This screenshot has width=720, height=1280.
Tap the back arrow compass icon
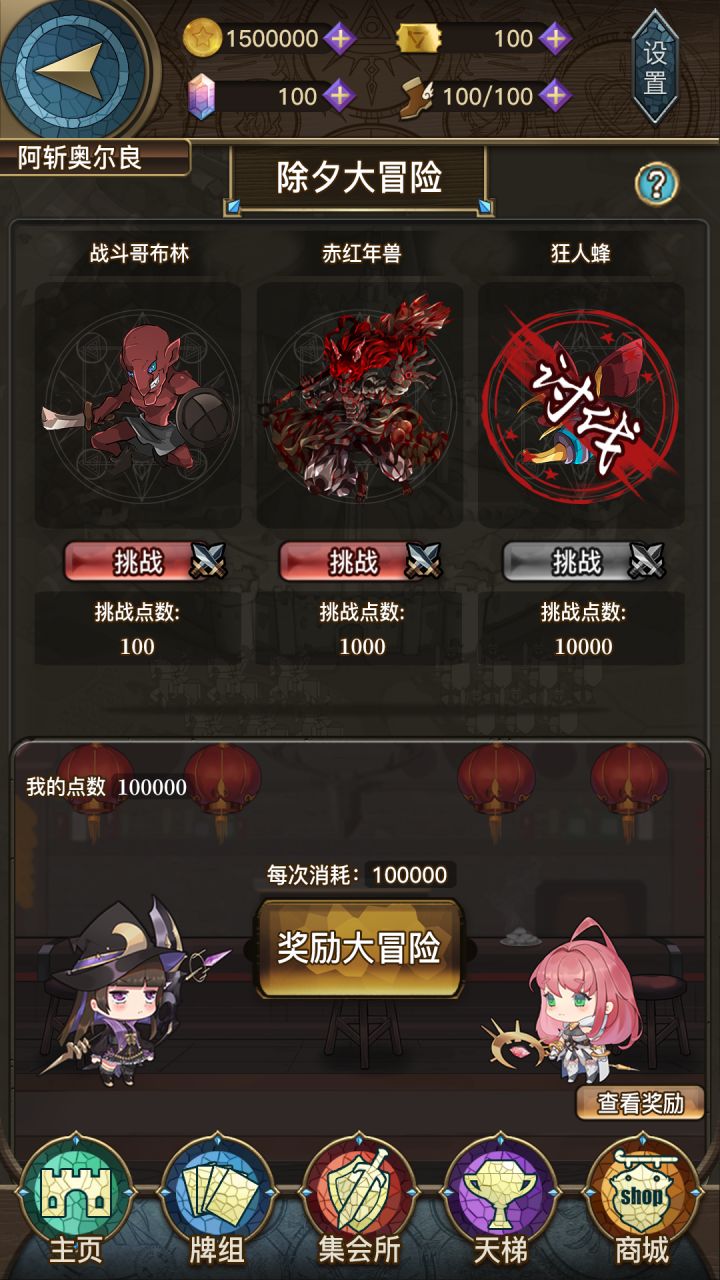coord(73,68)
